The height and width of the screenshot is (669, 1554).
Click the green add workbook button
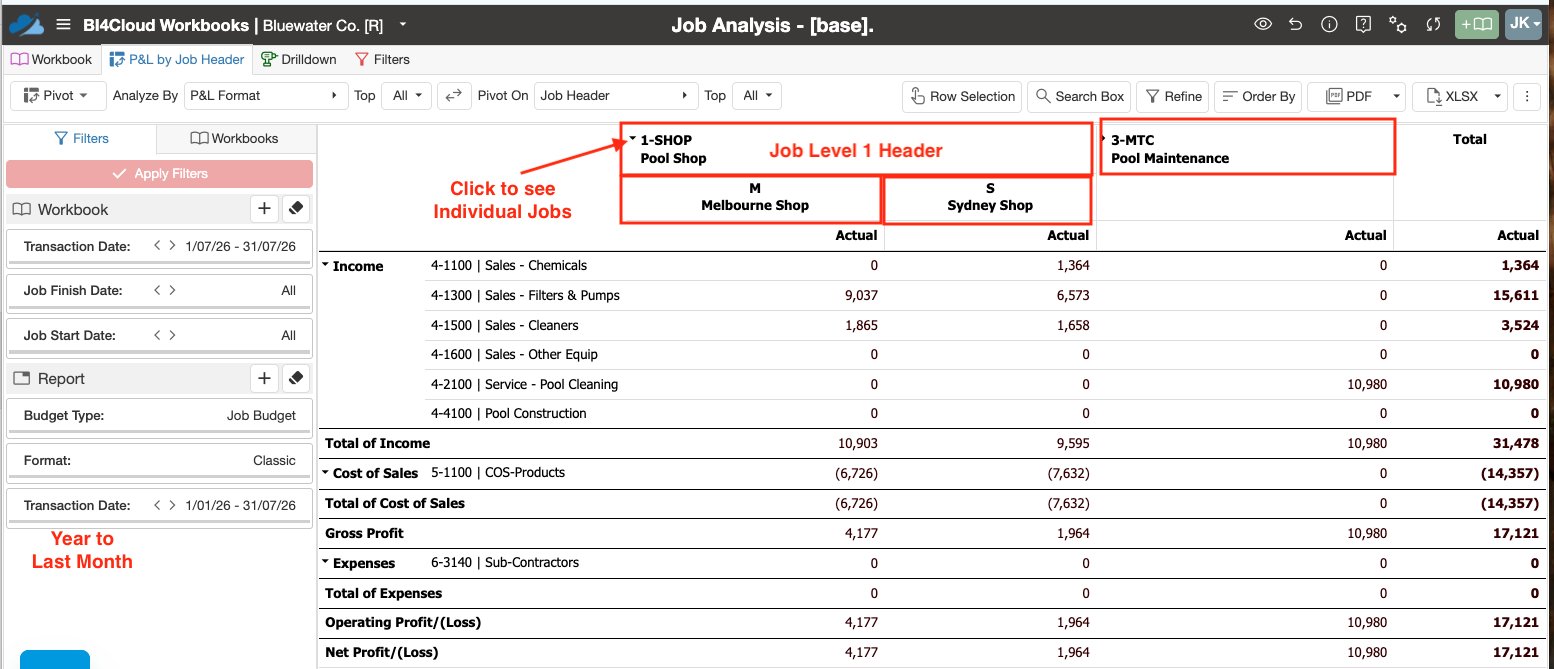coord(1477,25)
